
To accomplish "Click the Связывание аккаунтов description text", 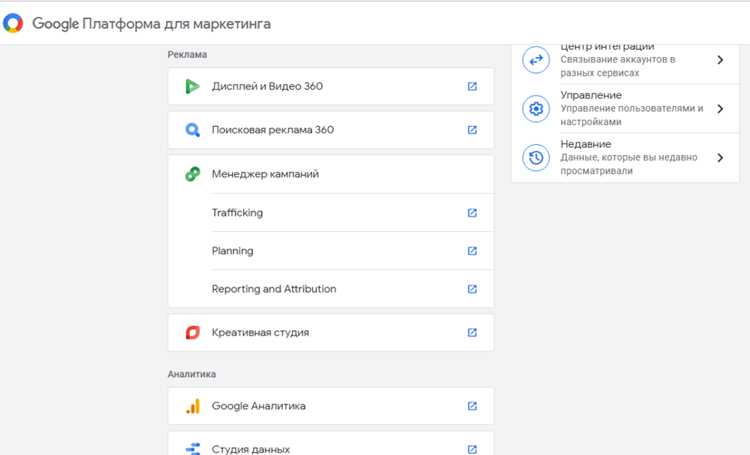I will [x=618, y=66].
